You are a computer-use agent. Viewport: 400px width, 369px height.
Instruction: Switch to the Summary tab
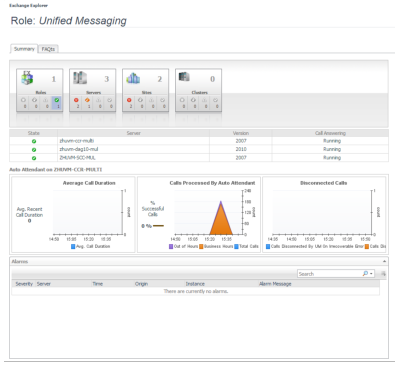pyautogui.click(x=24, y=49)
